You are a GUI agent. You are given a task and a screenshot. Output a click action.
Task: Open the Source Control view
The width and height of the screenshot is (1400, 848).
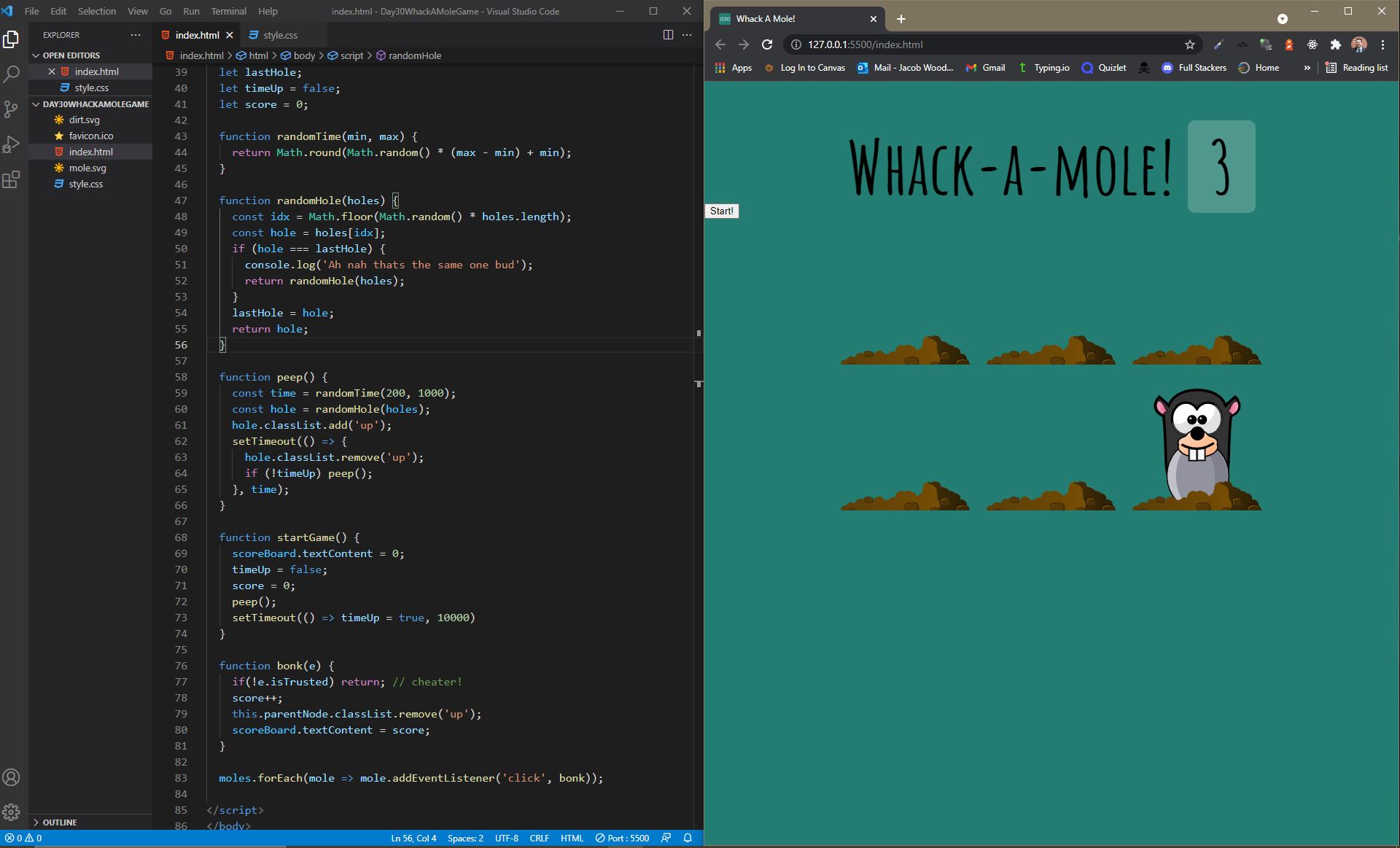[x=11, y=109]
